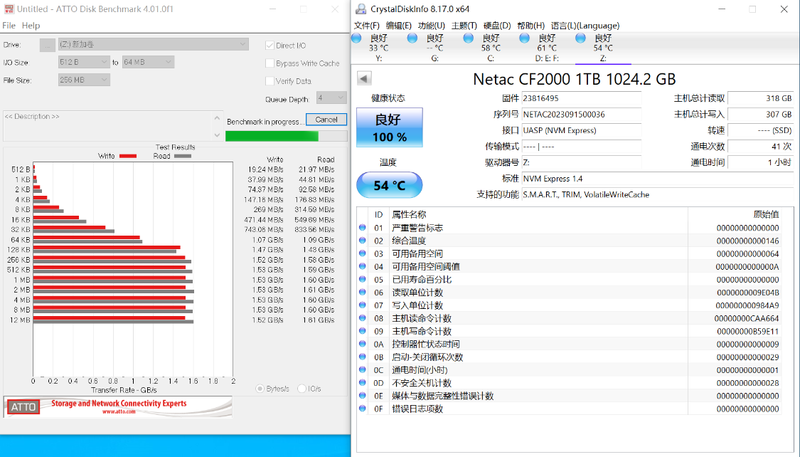Image resolution: width=800 pixels, height=457 pixels.
Task: Toggle the Direct I/O checkbox
Action: [269, 45]
